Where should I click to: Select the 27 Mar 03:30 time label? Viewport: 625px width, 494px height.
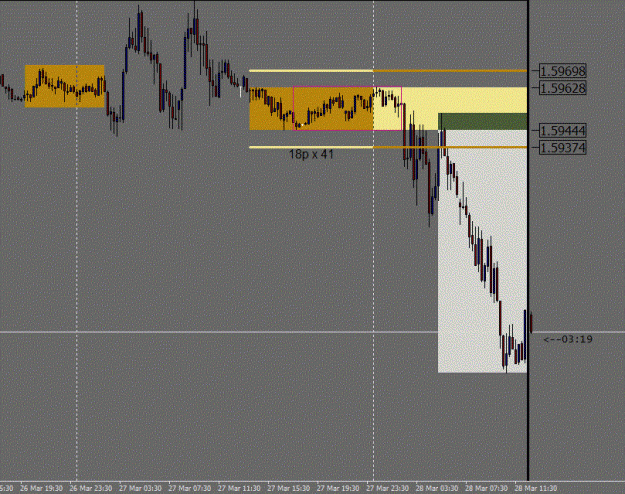(140, 488)
